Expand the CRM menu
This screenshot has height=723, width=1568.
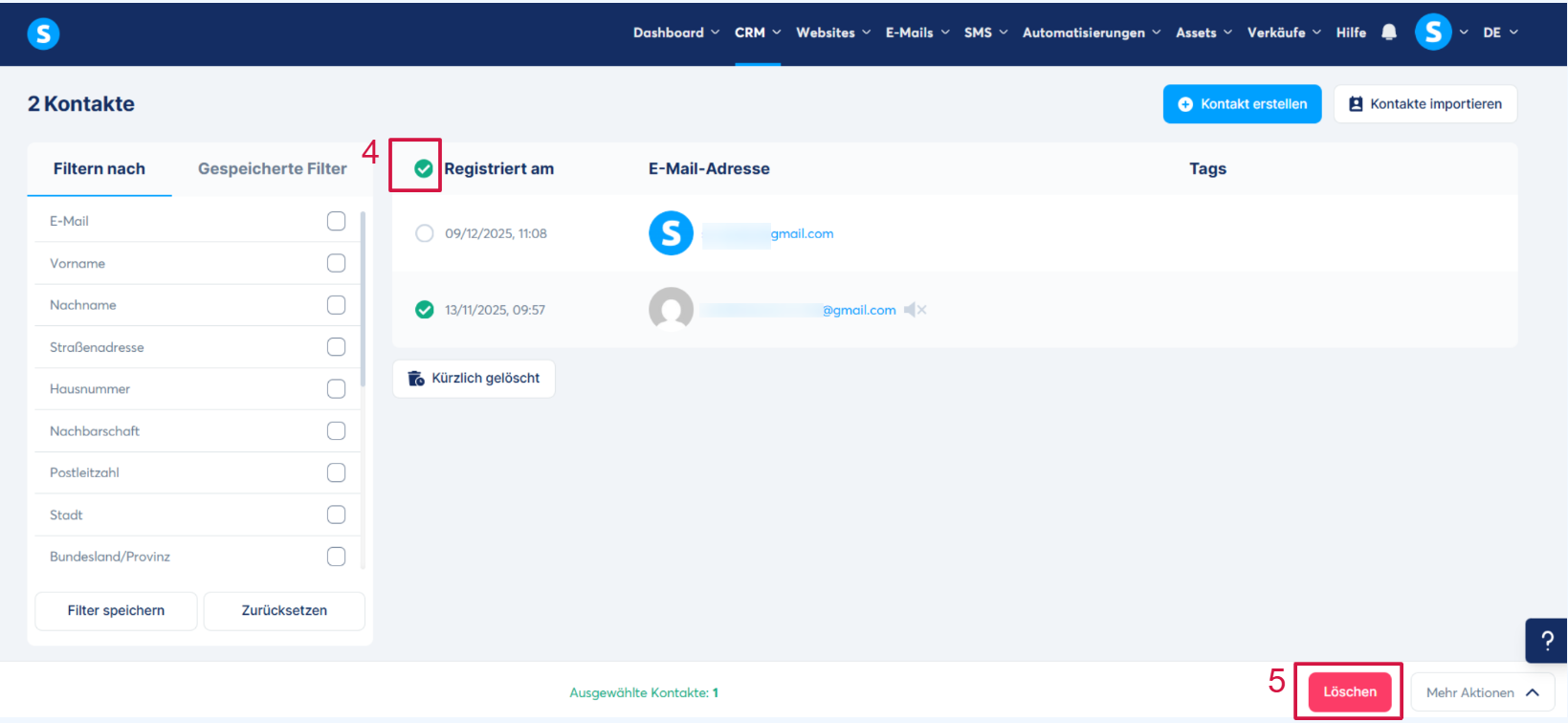coord(758,33)
